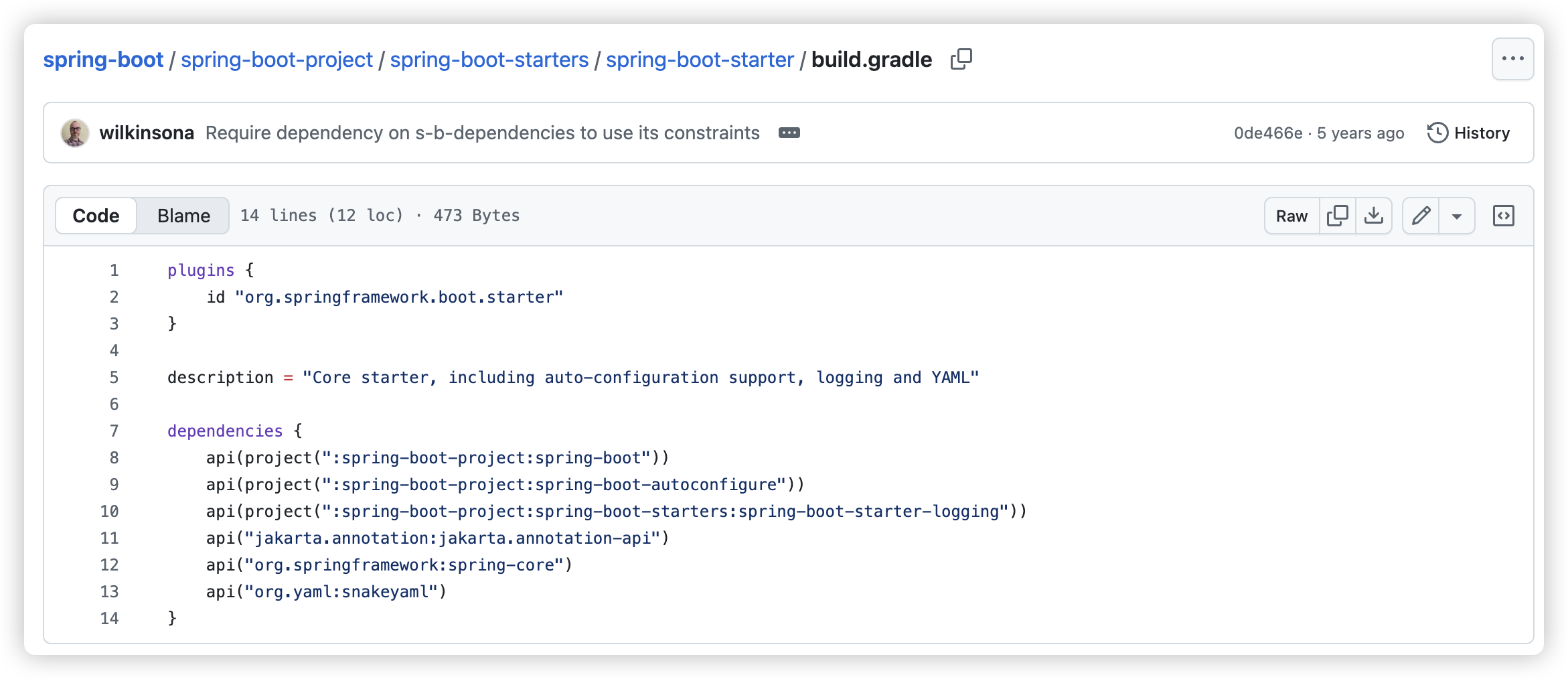Open the spring-boot-starters breadcrumb

tap(489, 60)
